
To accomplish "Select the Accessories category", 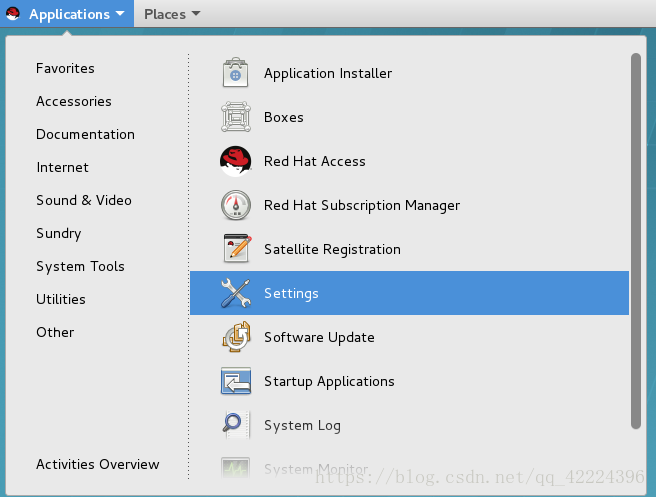I will point(74,102).
